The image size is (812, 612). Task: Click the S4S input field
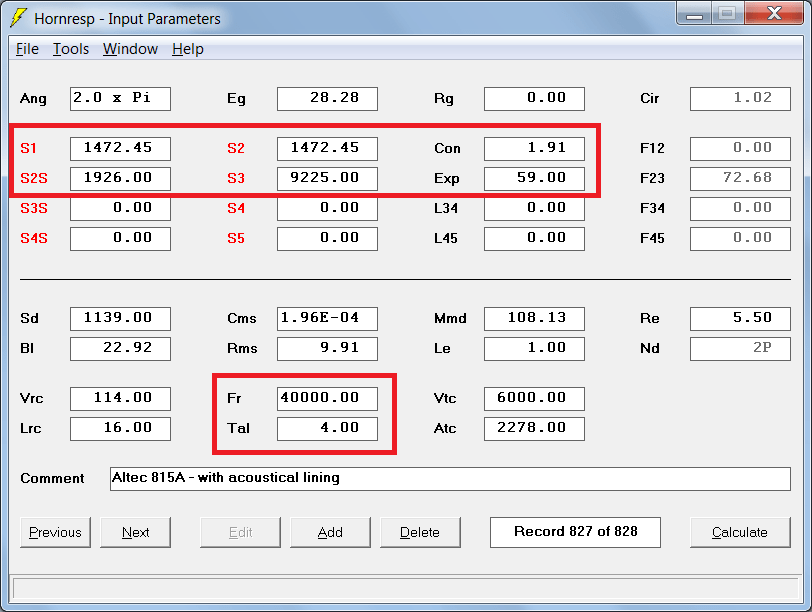(120, 239)
